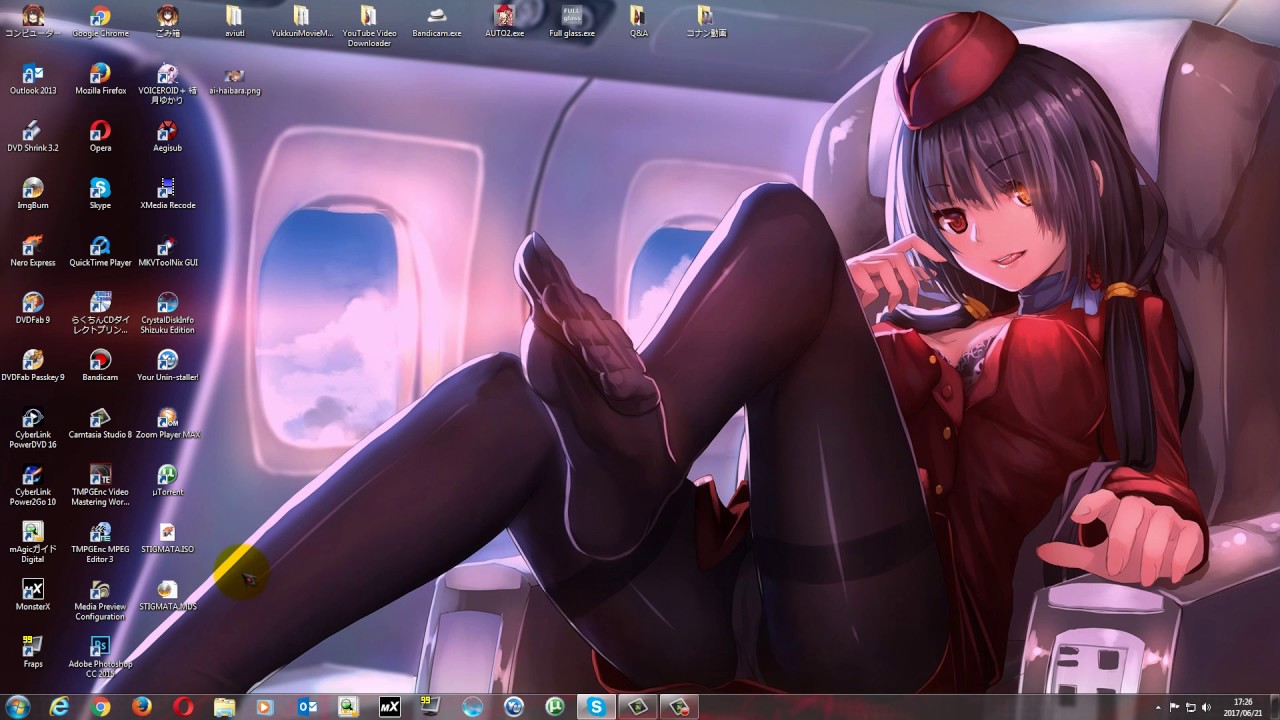This screenshot has height=720, width=1280.
Task: Open the volume speaker tray icon
Action: pyautogui.click(x=1206, y=708)
